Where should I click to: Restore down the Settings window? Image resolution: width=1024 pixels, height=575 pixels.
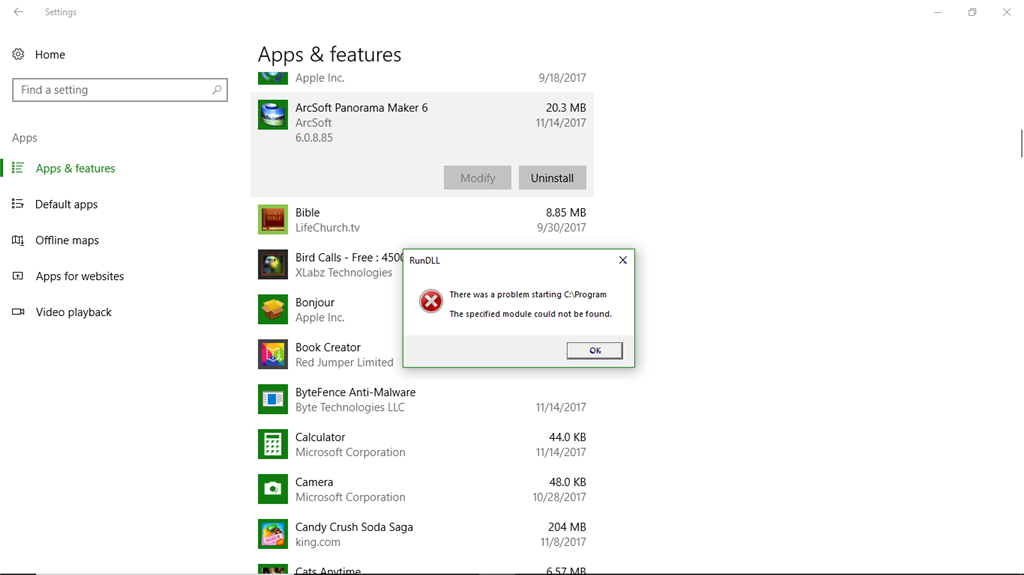pyautogui.click(x=972, y=12)
